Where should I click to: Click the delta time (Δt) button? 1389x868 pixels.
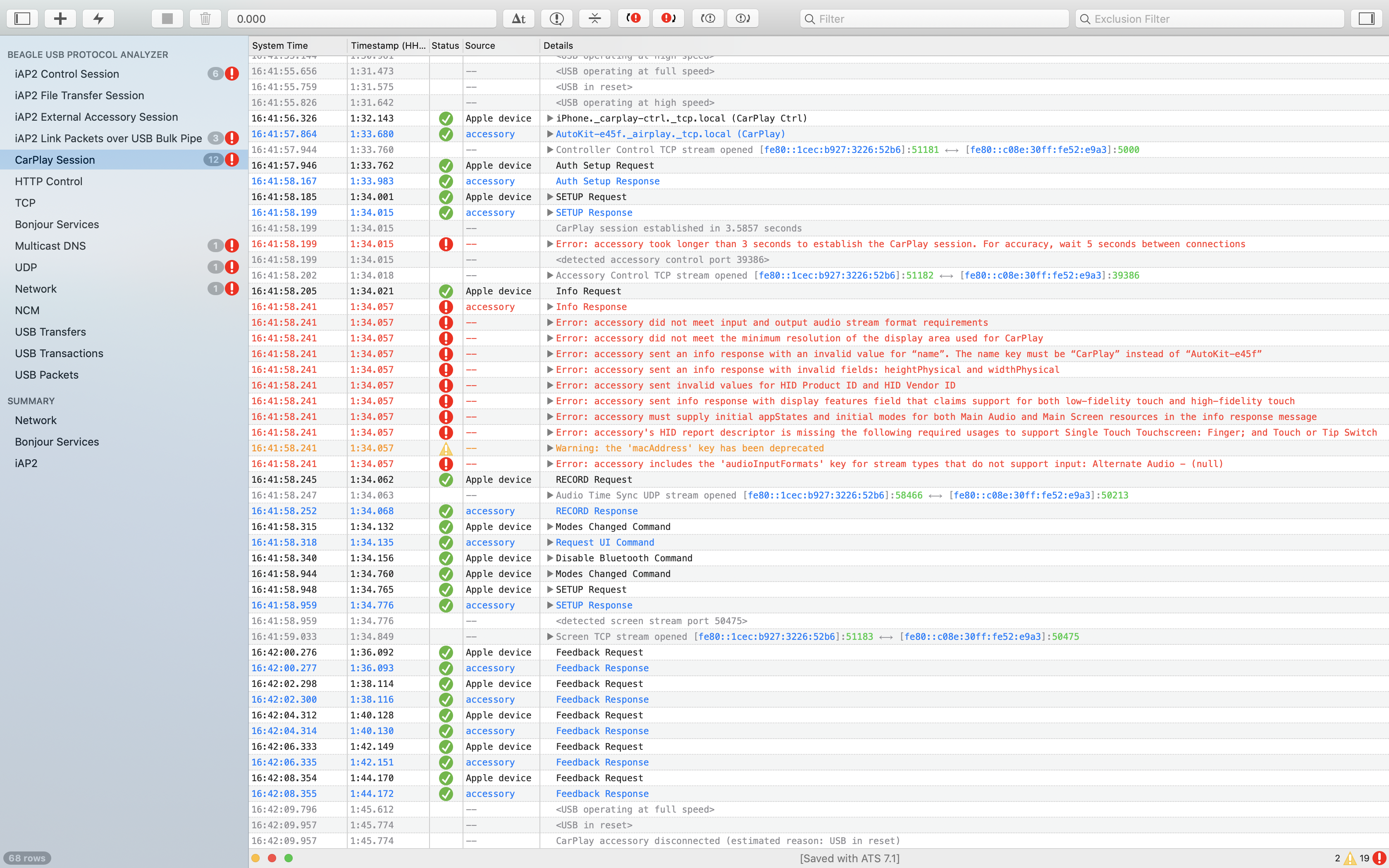(x=519, y=18)
